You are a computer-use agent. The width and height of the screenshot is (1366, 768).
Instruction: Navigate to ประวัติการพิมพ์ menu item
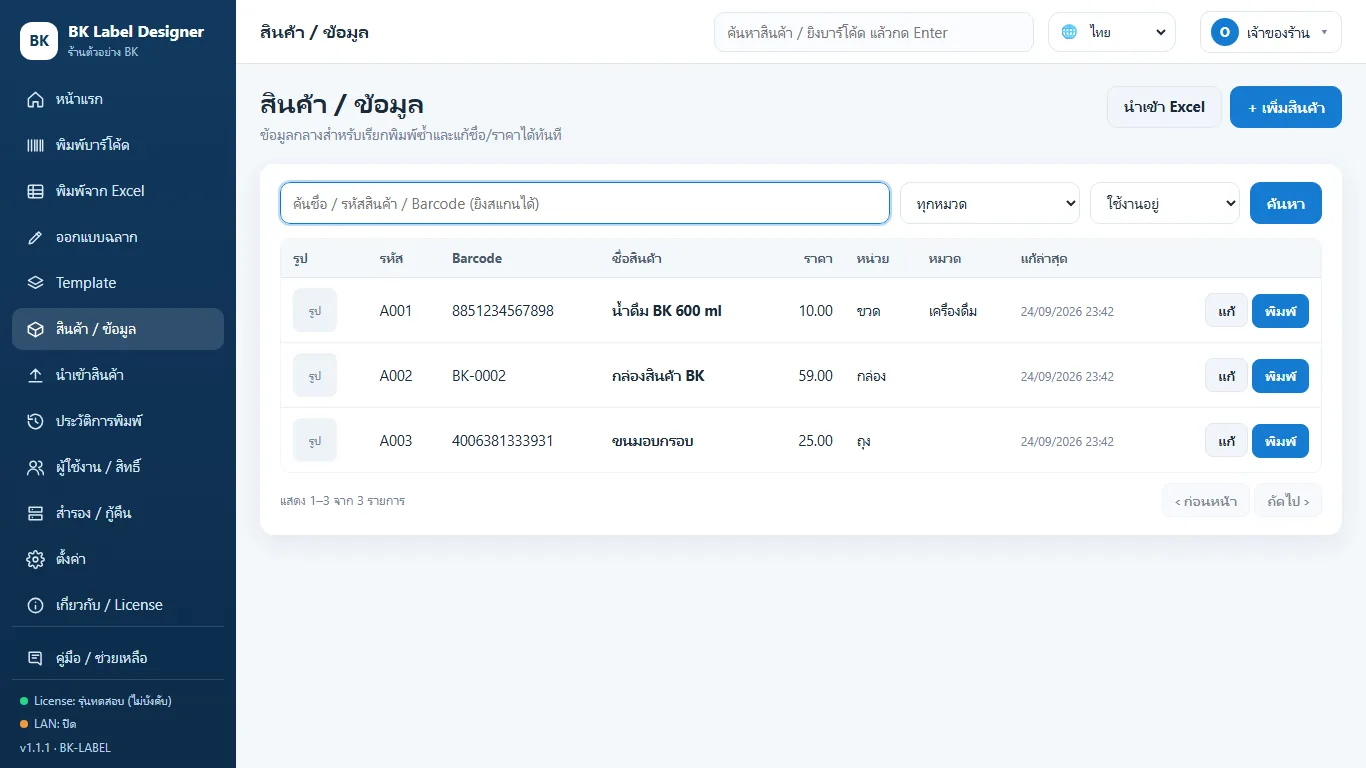(x=118, y=421)
